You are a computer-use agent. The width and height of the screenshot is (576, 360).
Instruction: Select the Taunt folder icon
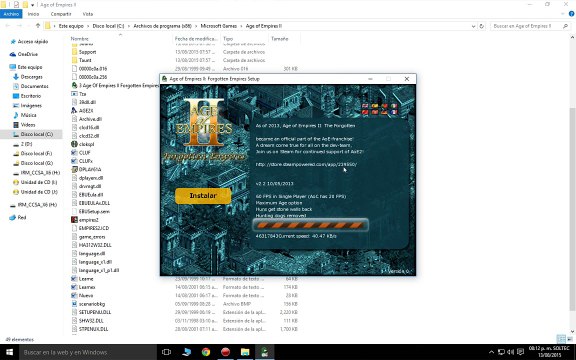click(75, 60)
